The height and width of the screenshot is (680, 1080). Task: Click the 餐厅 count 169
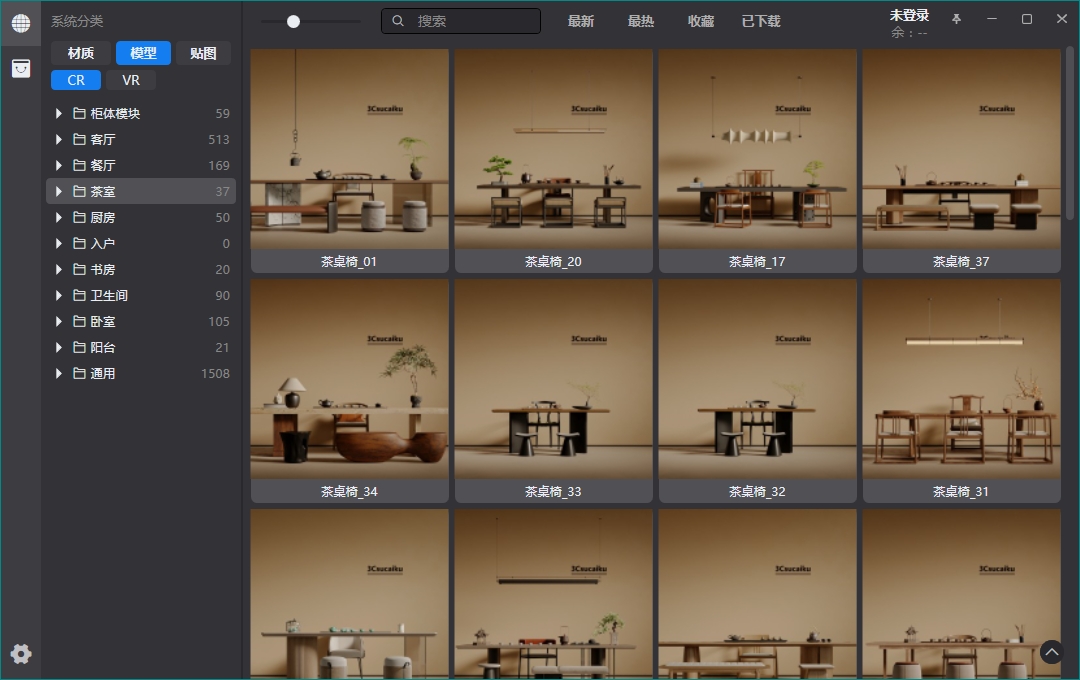219,165
